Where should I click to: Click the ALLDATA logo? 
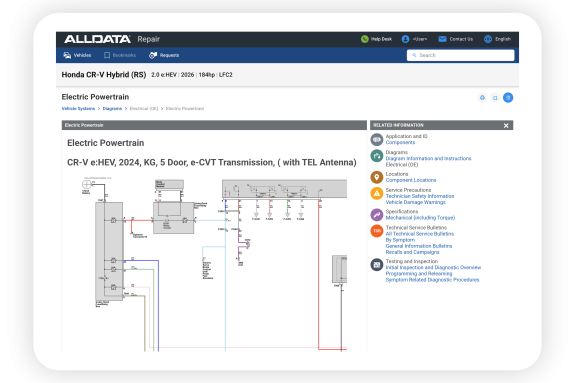click(97, 39)
